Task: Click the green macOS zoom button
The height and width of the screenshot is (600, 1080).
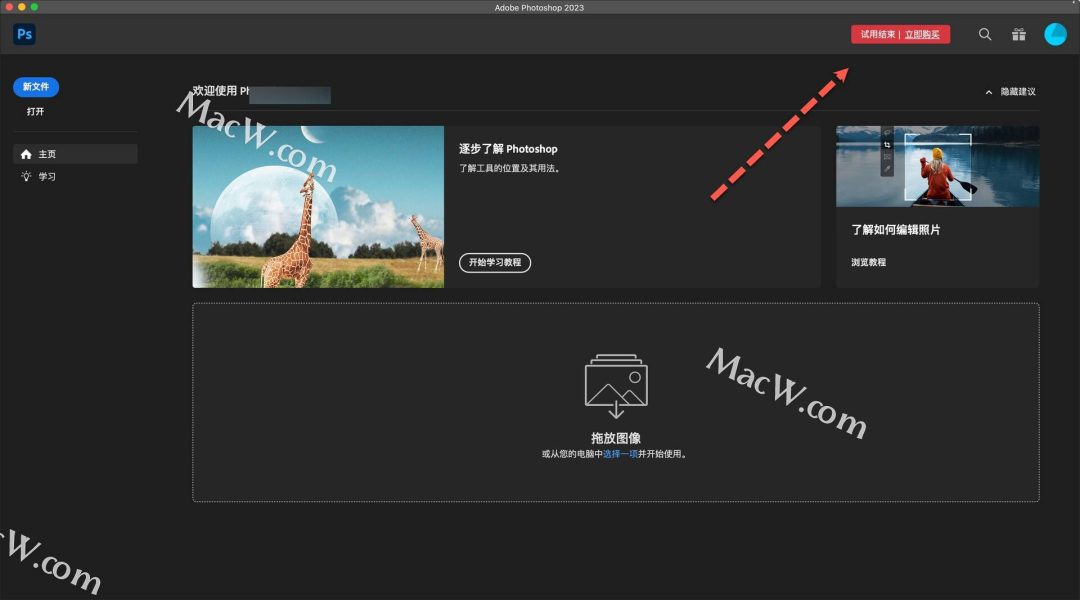Action: tap(34, 7)
